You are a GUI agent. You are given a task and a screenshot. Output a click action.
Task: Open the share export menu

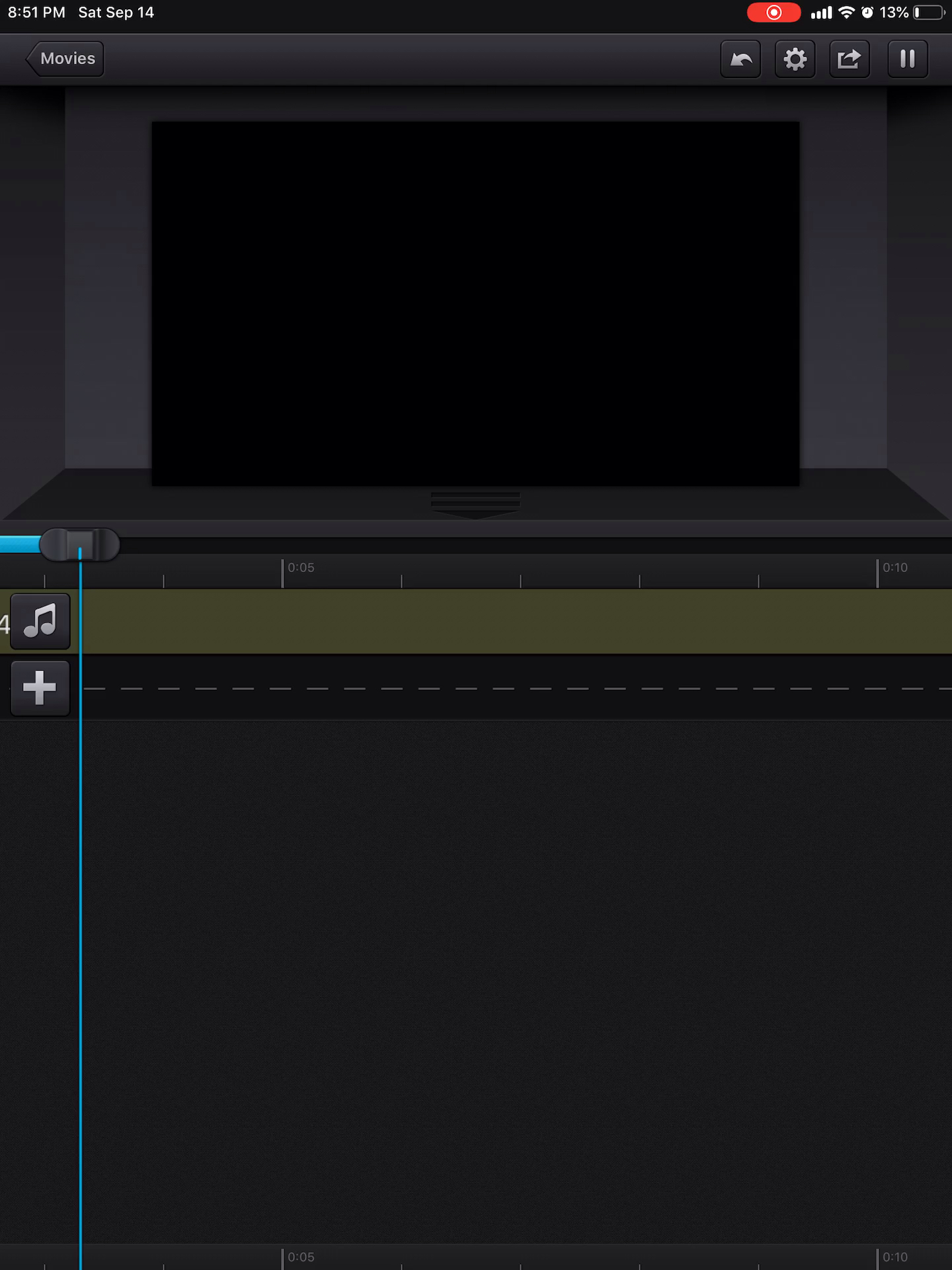850,60
